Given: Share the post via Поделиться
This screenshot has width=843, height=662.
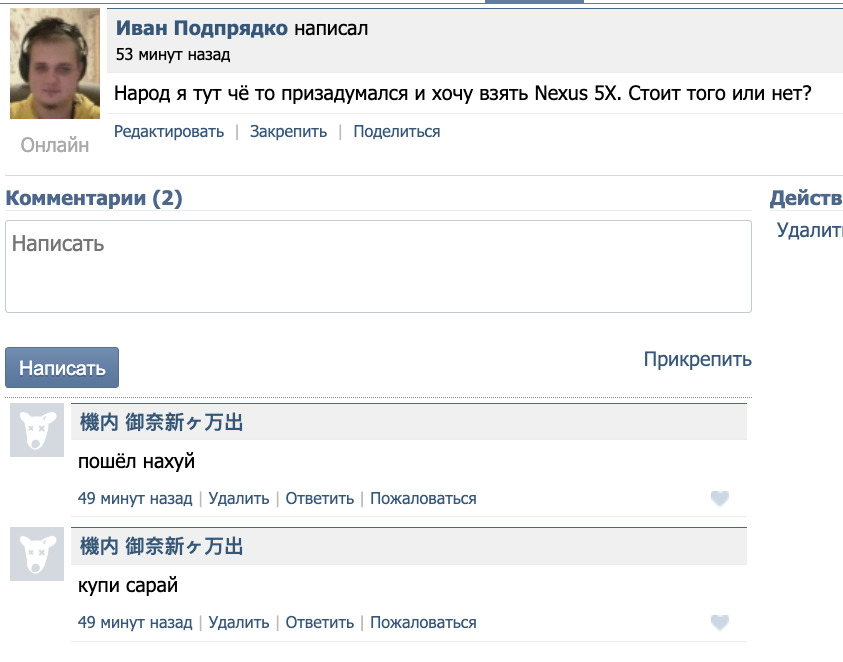Looking at the screenshot, I should [x=396, y=131].
